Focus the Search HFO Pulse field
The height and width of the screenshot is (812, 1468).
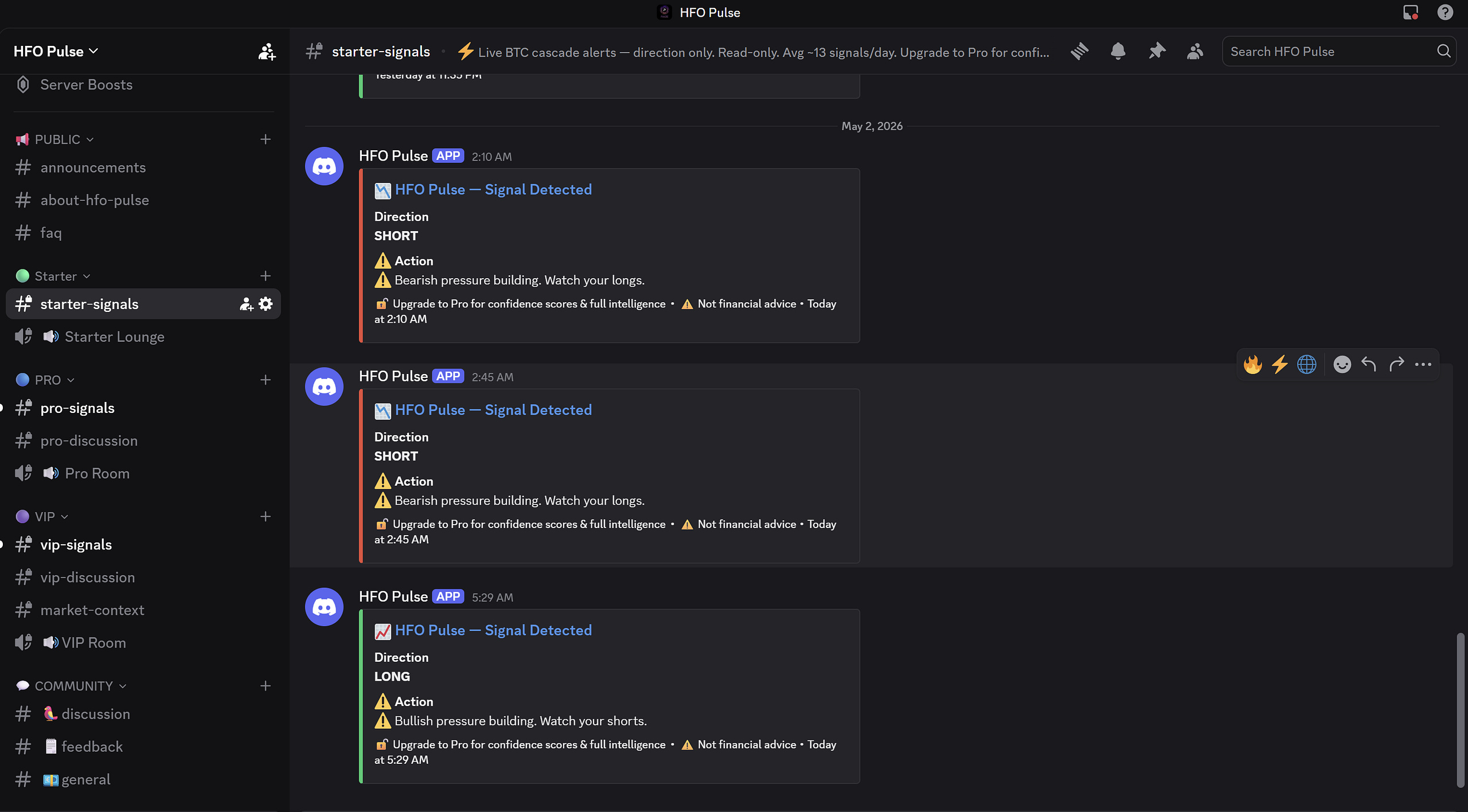point(1339,52)
